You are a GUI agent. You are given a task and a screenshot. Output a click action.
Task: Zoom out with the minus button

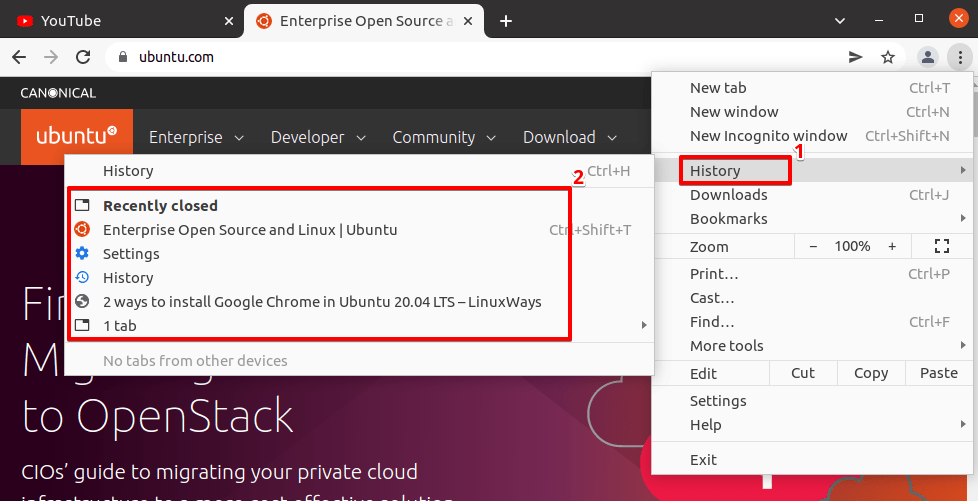[x=813, y=246]
